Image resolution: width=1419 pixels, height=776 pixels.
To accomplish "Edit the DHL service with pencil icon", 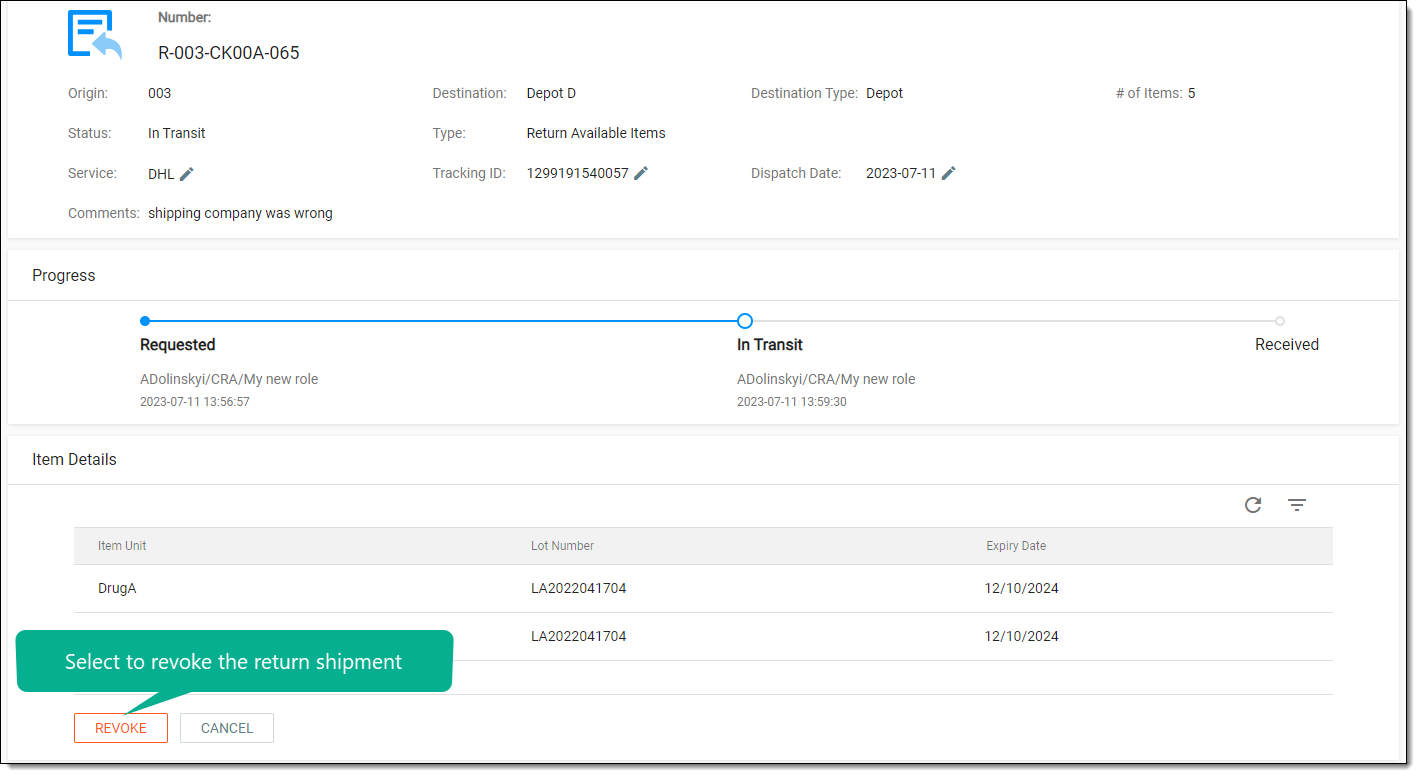I will pyautogui.click(x=187, y=174).
